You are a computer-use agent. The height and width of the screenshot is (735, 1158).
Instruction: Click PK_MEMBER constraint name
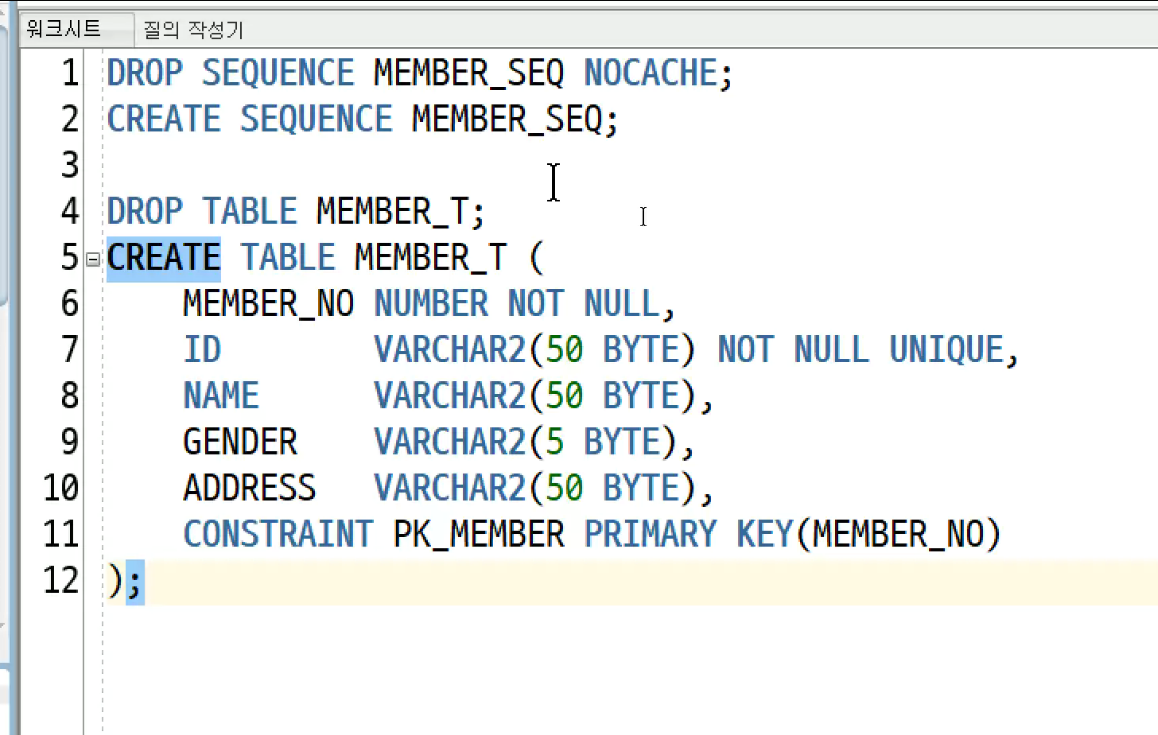coord(479,534)
